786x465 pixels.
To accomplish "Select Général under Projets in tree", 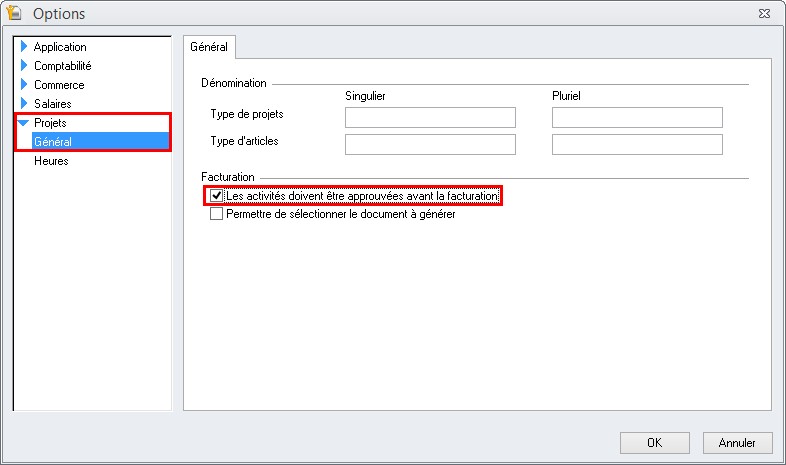I will 53,142.
